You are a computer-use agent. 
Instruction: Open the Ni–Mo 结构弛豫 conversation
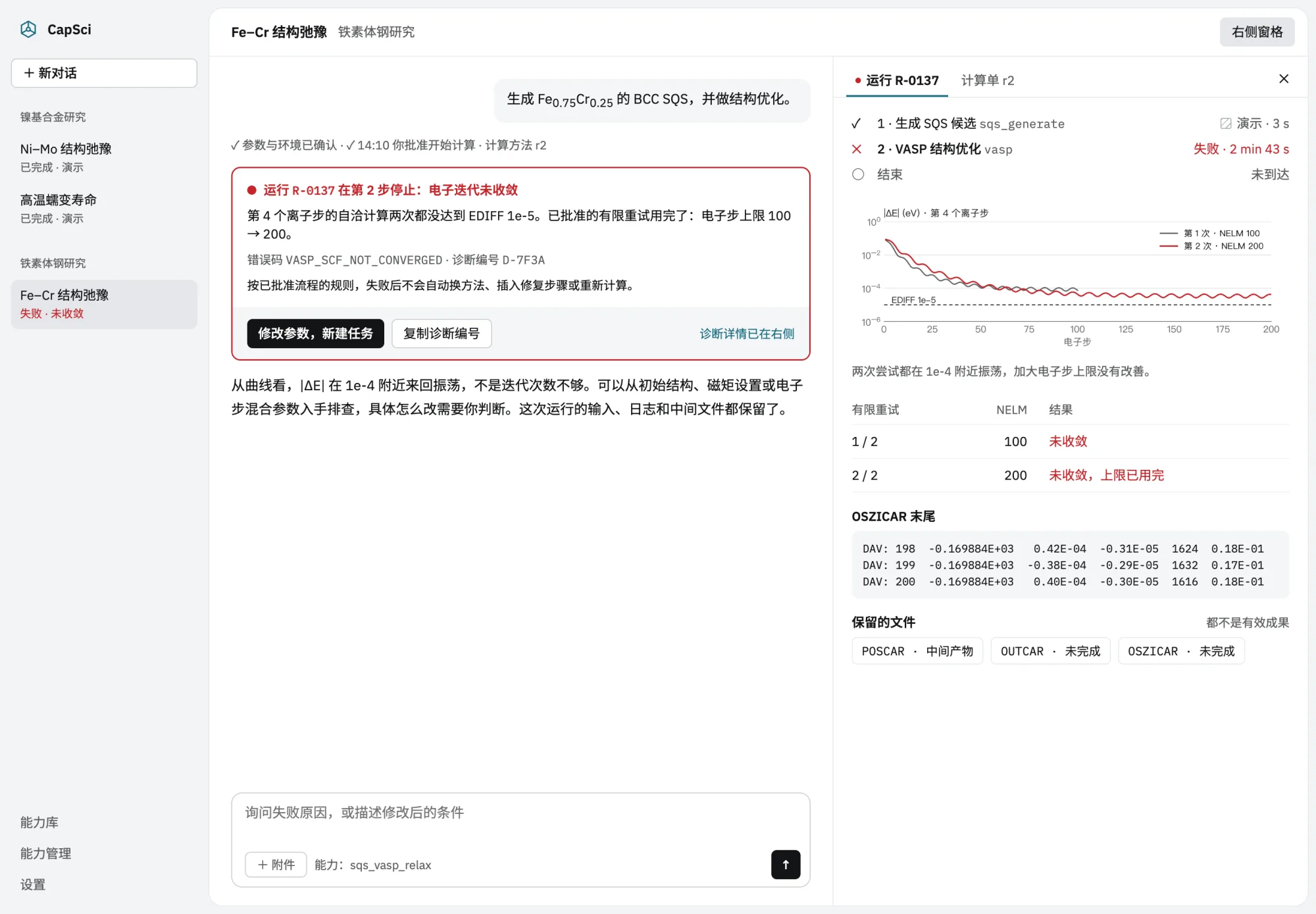[x=104, y=157]
